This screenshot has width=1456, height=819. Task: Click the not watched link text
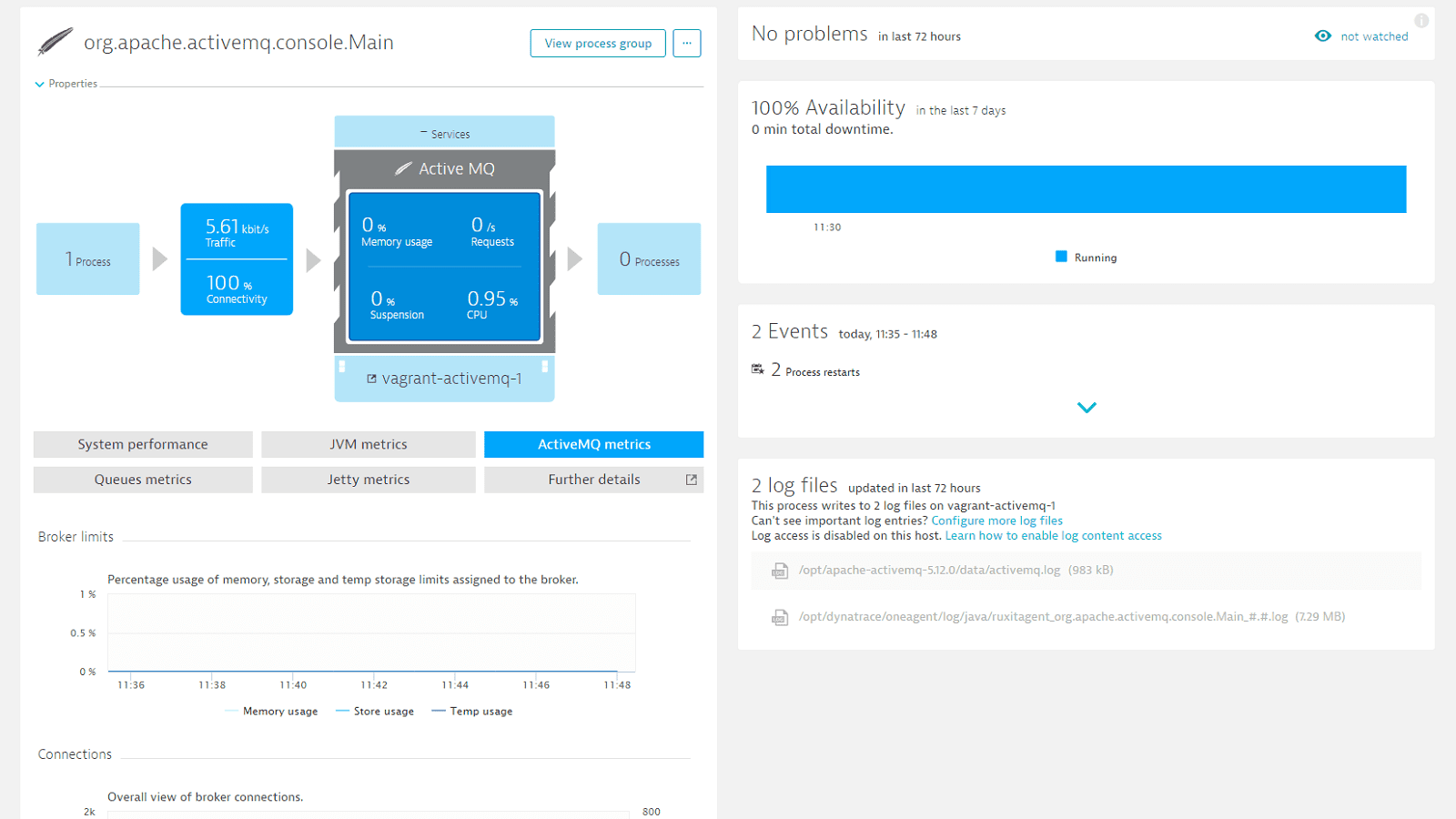pos(1374,36)
